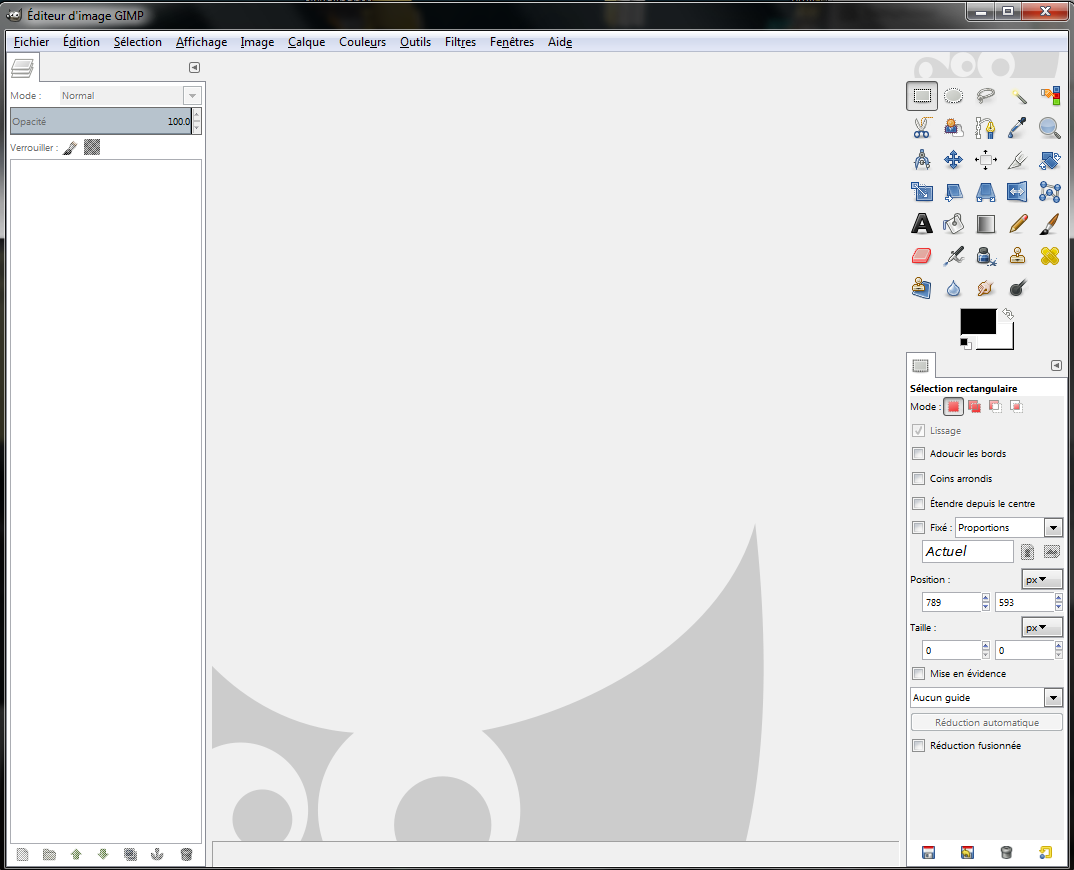
Task: Select the Bucket Fill tool
Action: 953,224
